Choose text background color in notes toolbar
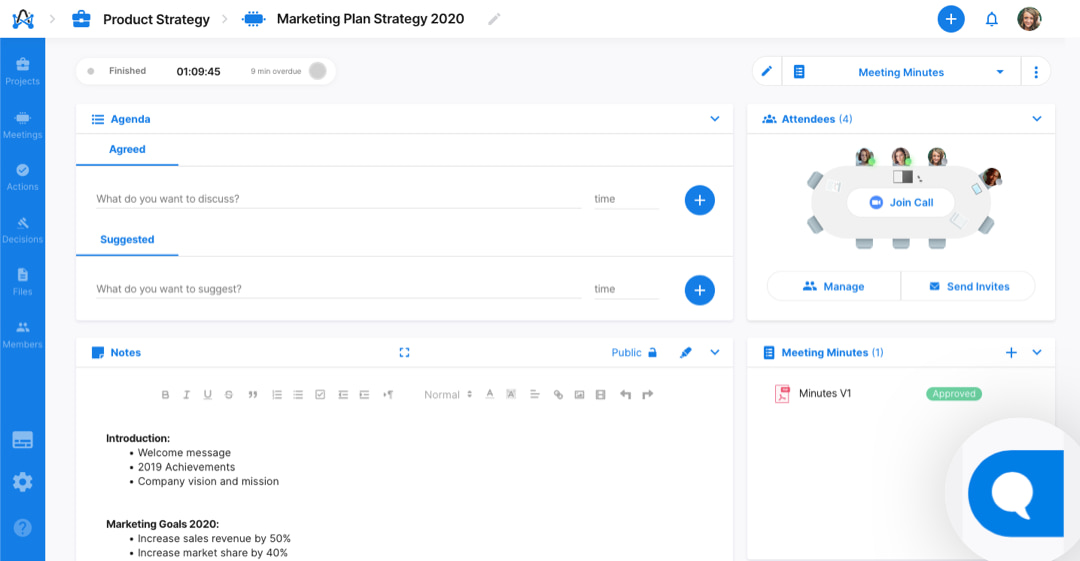The width and height of the screenshot is (1080, 561). click(511, 394)
